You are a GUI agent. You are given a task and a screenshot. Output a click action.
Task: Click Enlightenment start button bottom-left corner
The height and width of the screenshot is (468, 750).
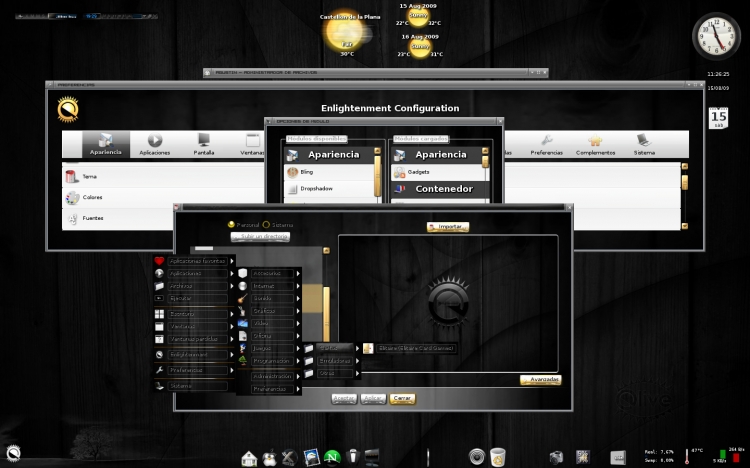click(13, 453)
